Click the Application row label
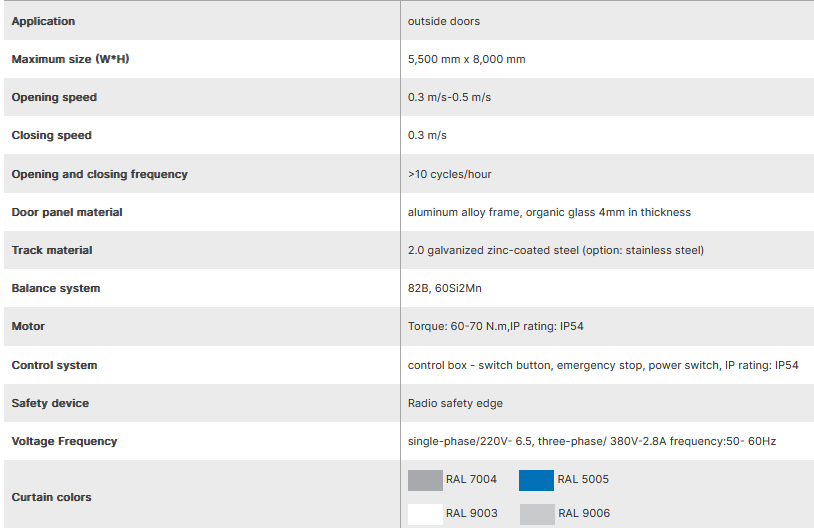Image resolution: width=814 pixels, height=528 pixels. tap(43, 21)
